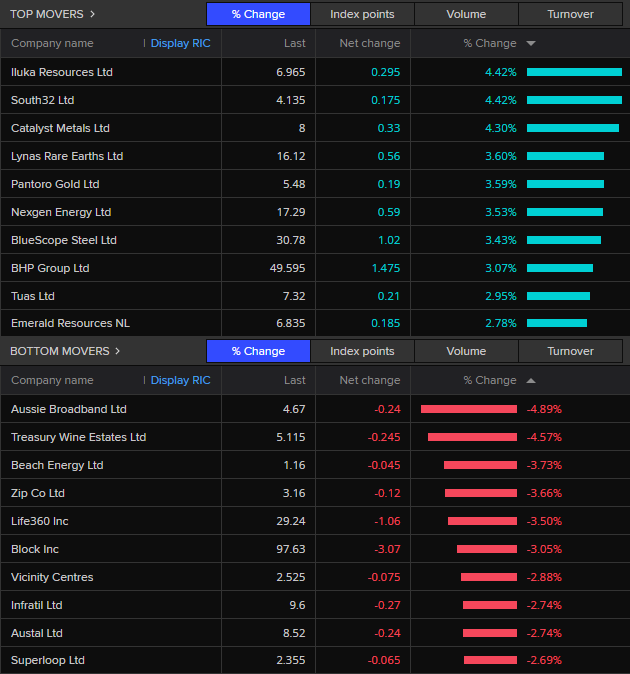
Task: Open the Turnover tab in Top Movers
Action: pyautogui.click(x=570, y=14)
